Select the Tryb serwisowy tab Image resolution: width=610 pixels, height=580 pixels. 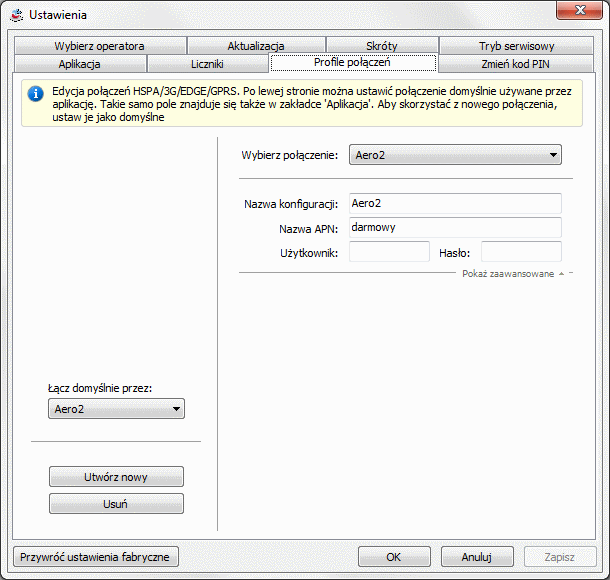click(x=516, y=46)
